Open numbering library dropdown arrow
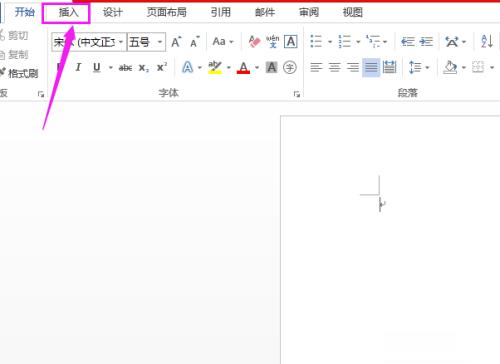Viewport: 500px width, 364px height. [358, 42]
